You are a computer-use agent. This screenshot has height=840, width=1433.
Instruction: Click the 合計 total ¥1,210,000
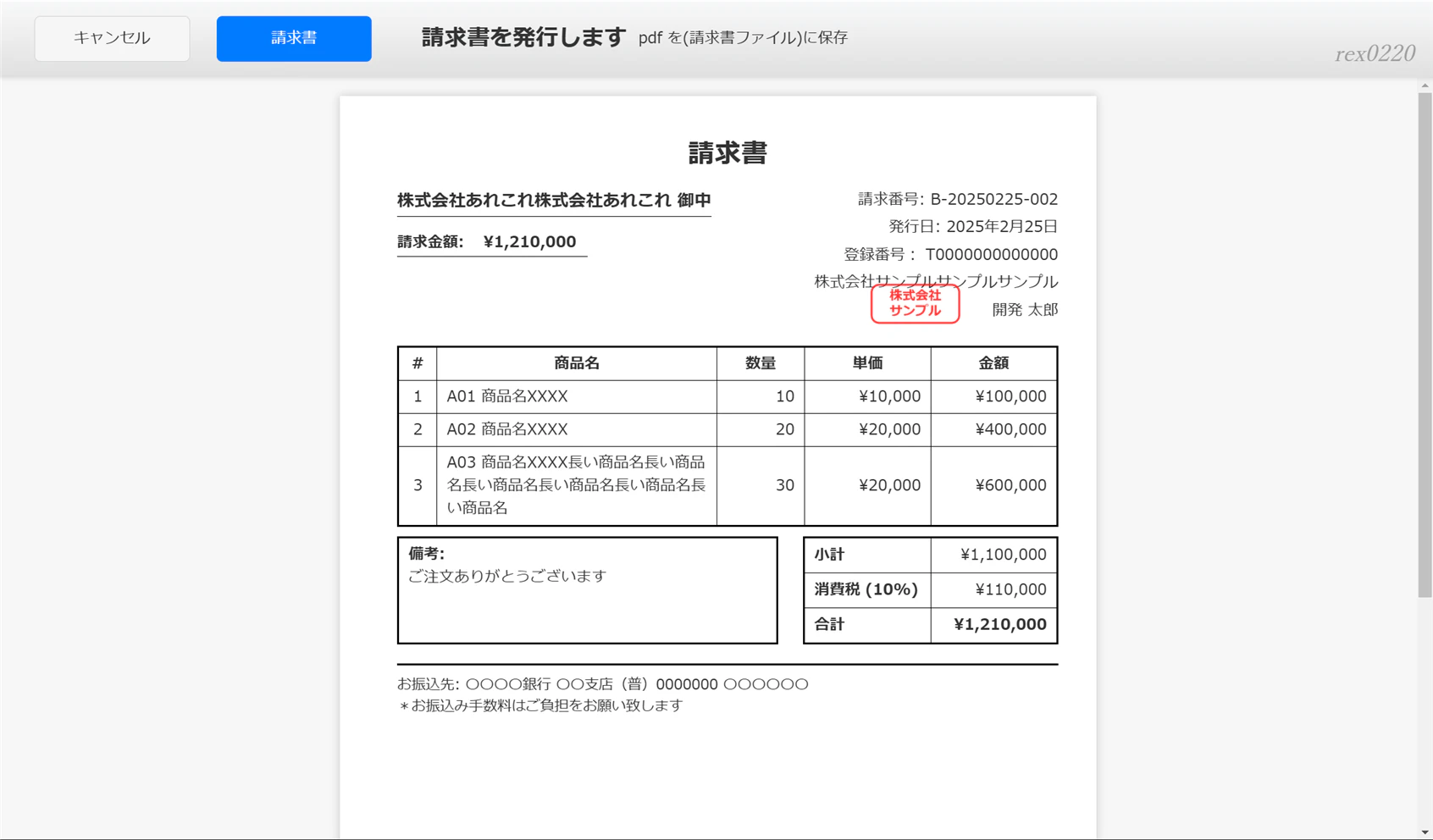993,625
